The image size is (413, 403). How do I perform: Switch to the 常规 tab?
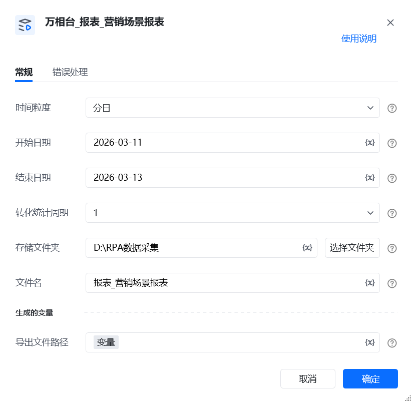coord(24,72)
